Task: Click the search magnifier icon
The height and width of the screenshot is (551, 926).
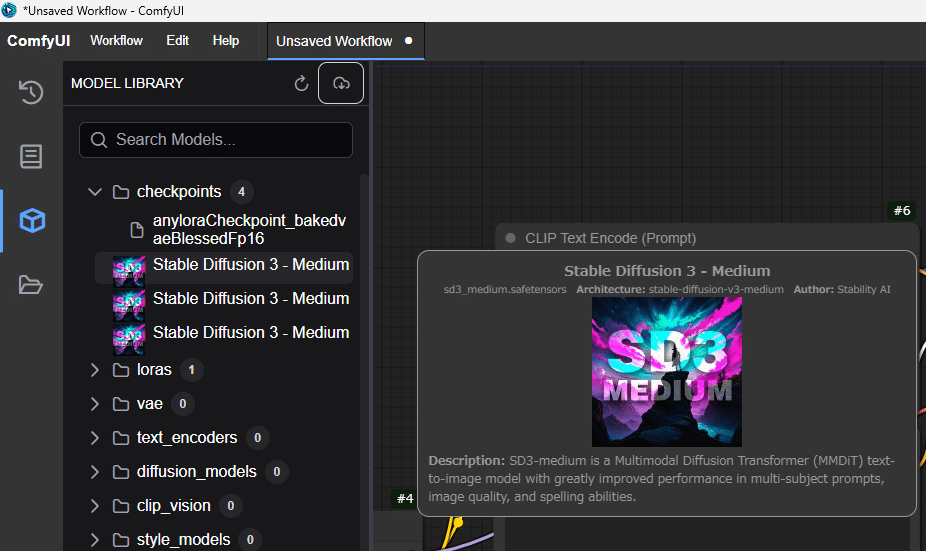Action: 99,140
